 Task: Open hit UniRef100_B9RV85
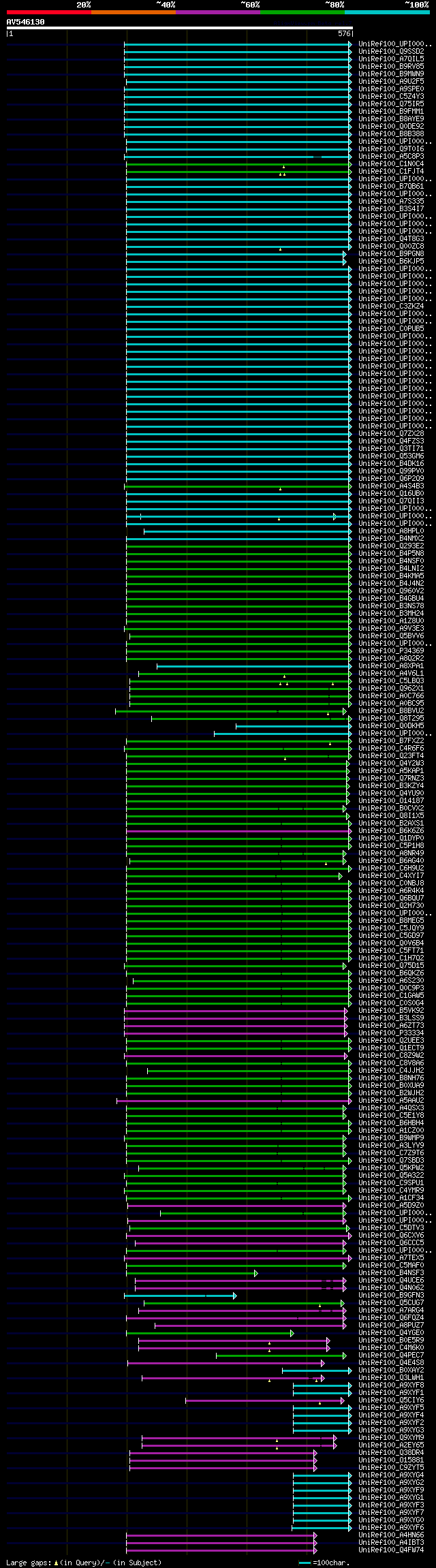pyautogui.click(x=391, y=66)
